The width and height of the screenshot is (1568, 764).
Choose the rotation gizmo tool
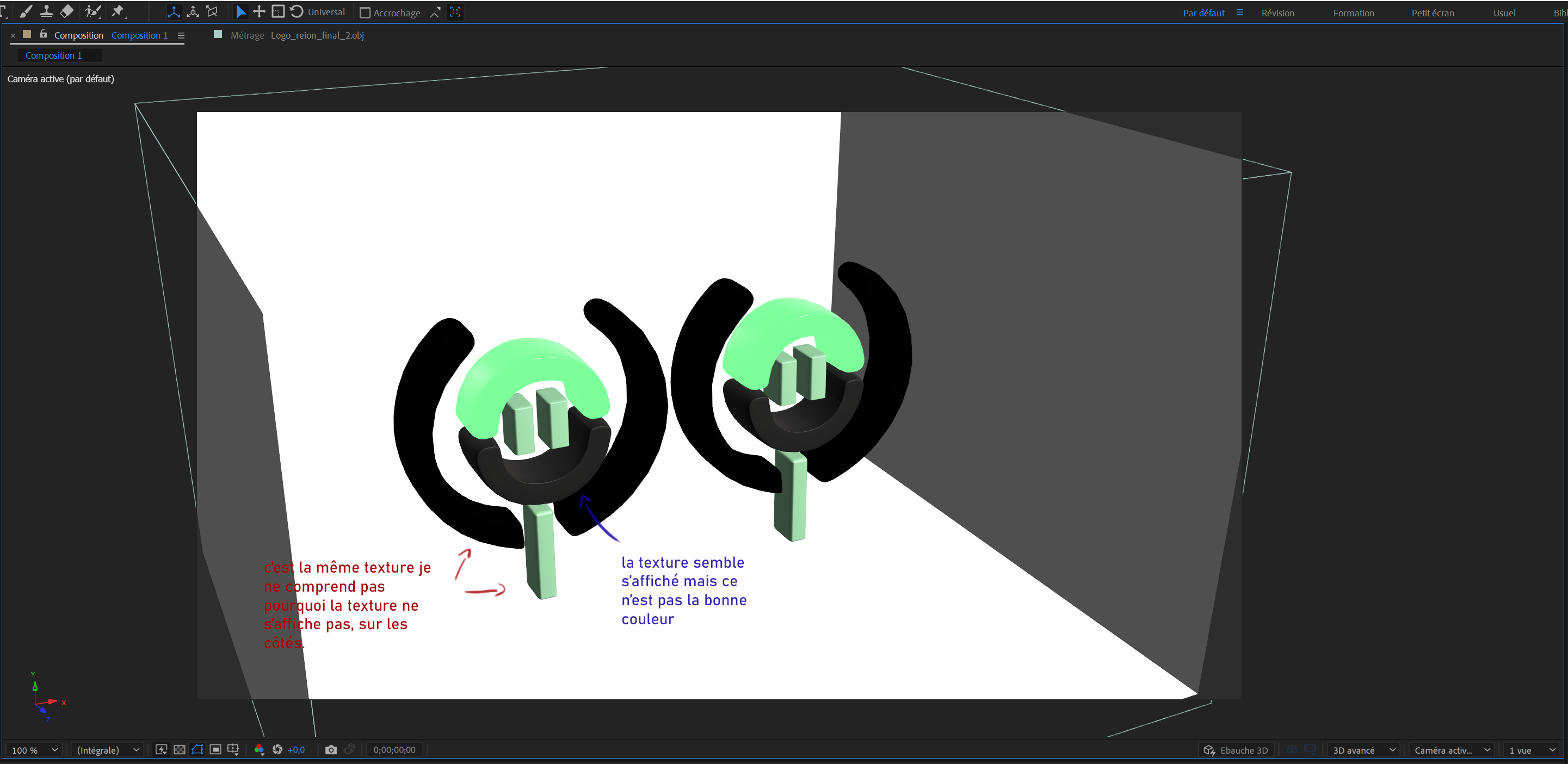pos(297,11)
